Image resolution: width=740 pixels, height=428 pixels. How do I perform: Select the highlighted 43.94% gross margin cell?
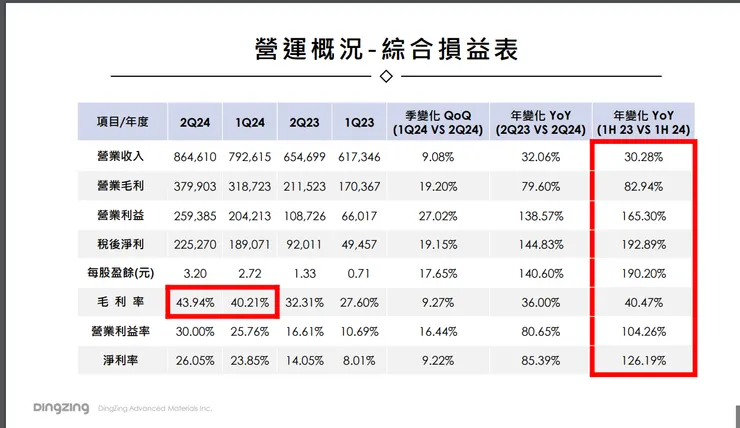(195, 302)
